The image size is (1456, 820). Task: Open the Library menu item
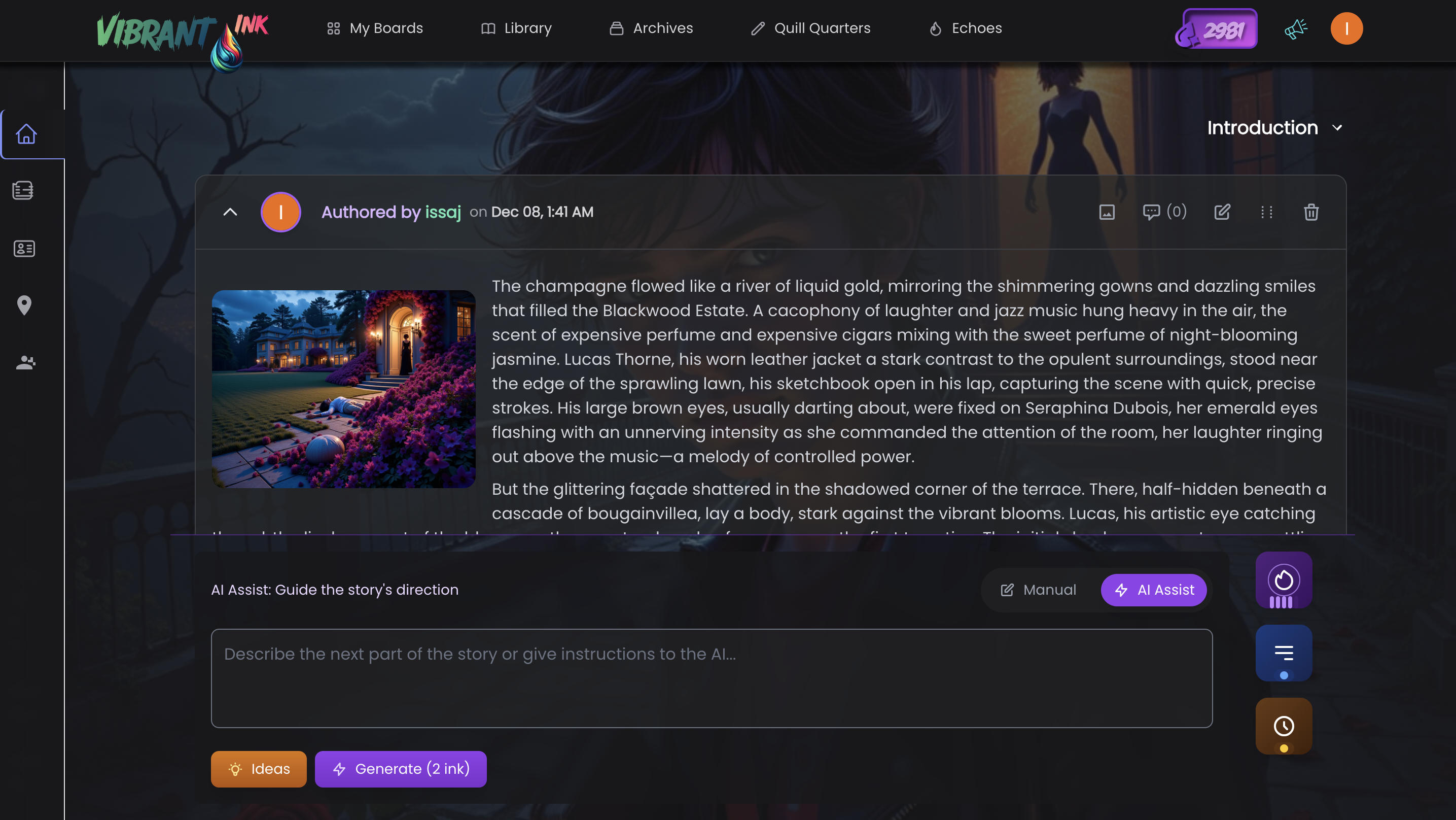[x=516, y=28]
